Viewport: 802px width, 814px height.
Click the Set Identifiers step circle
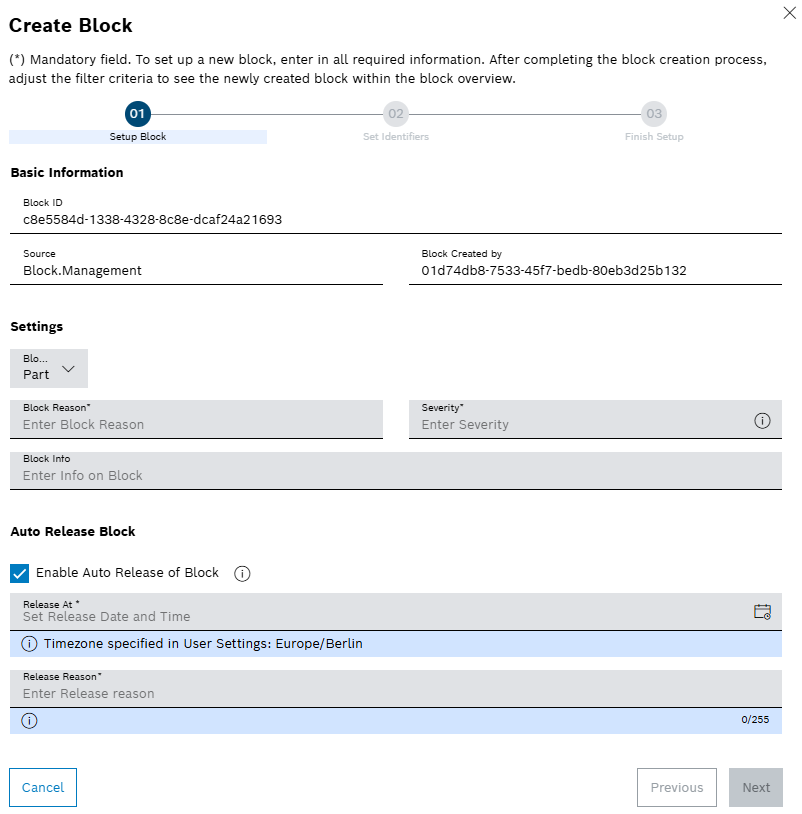click(396, 114)
